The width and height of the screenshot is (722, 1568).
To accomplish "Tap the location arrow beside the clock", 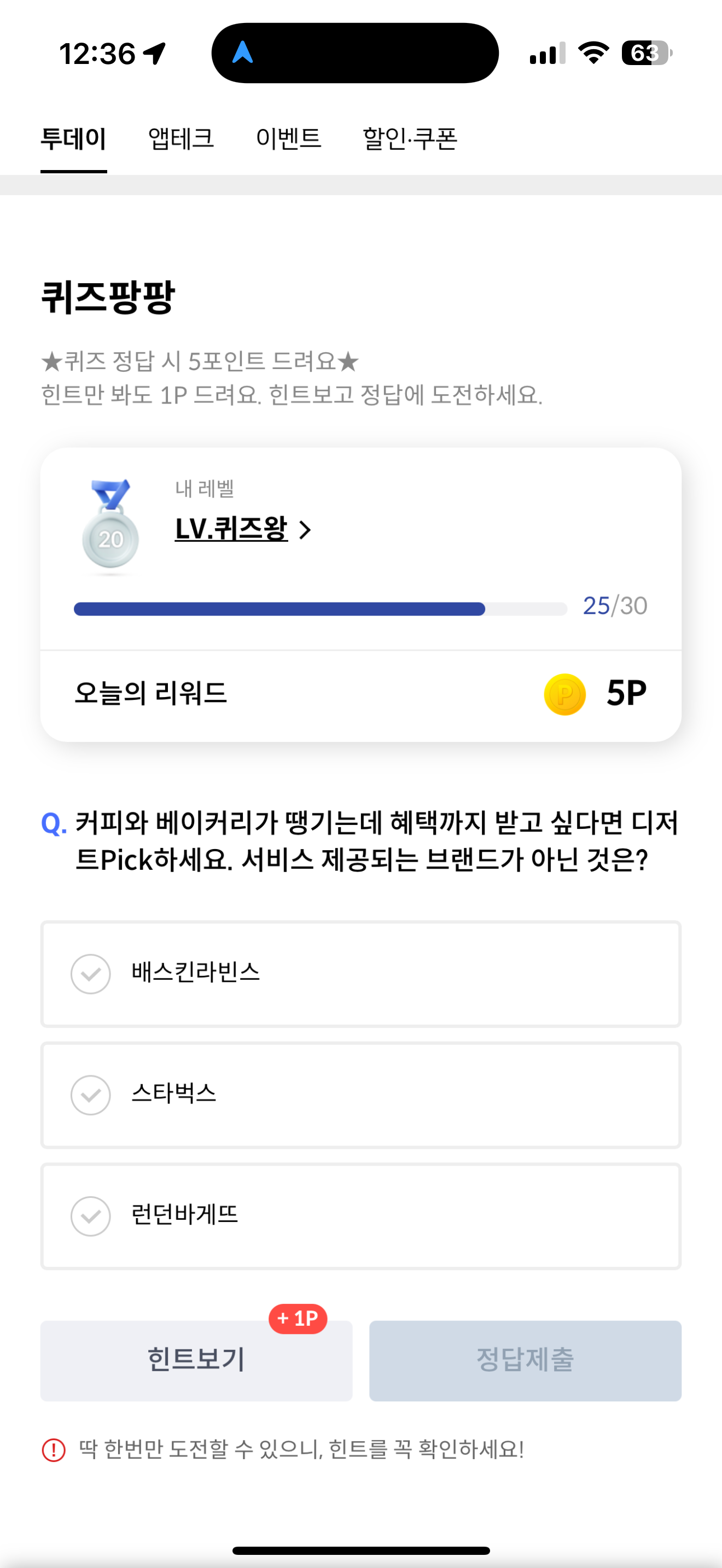I will 155,54.
